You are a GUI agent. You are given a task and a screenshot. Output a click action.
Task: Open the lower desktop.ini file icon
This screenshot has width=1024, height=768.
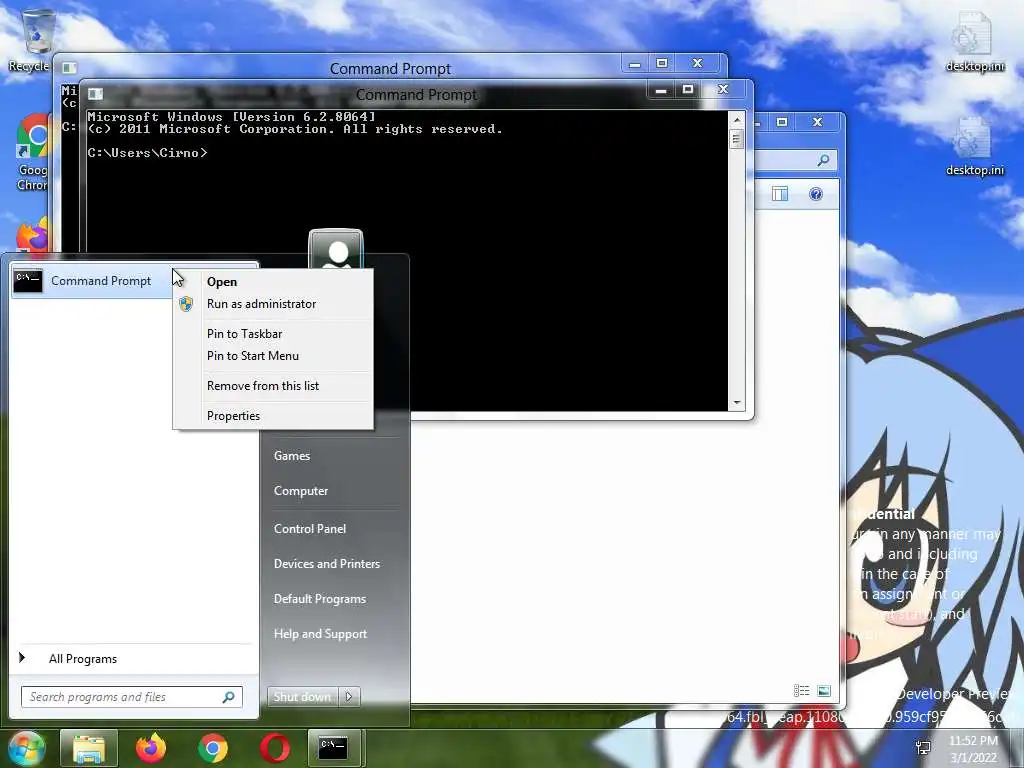[x=974, y=146]
